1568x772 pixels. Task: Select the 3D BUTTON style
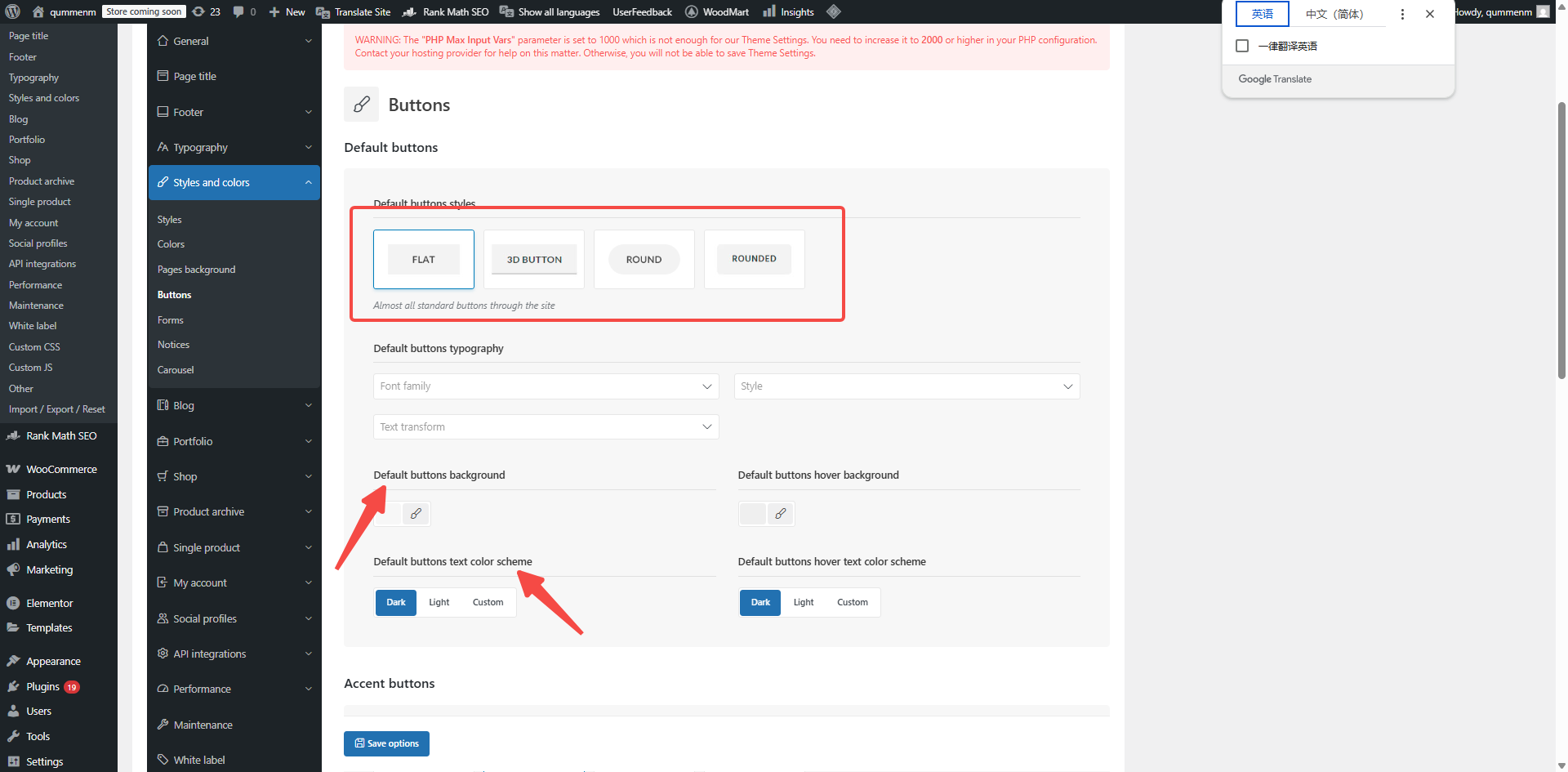click(534, 260)
